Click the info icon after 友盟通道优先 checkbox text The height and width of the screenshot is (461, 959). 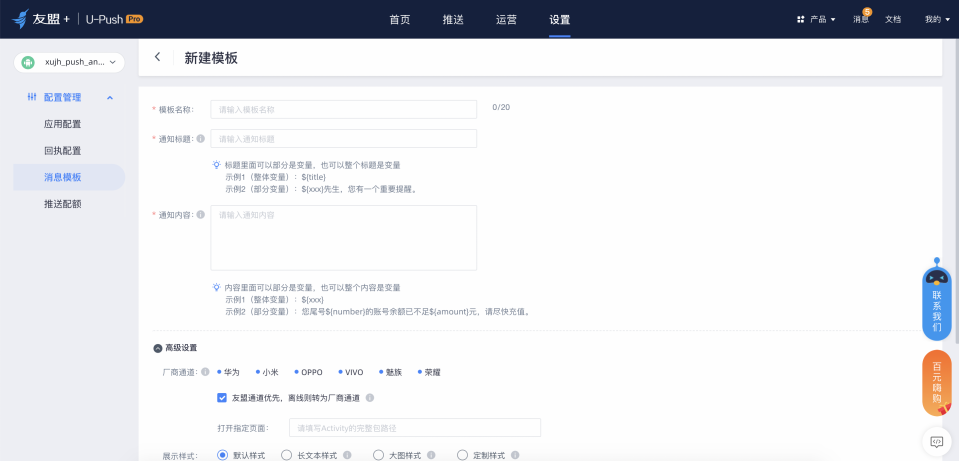pyautogui.click(x=369, y=397)
